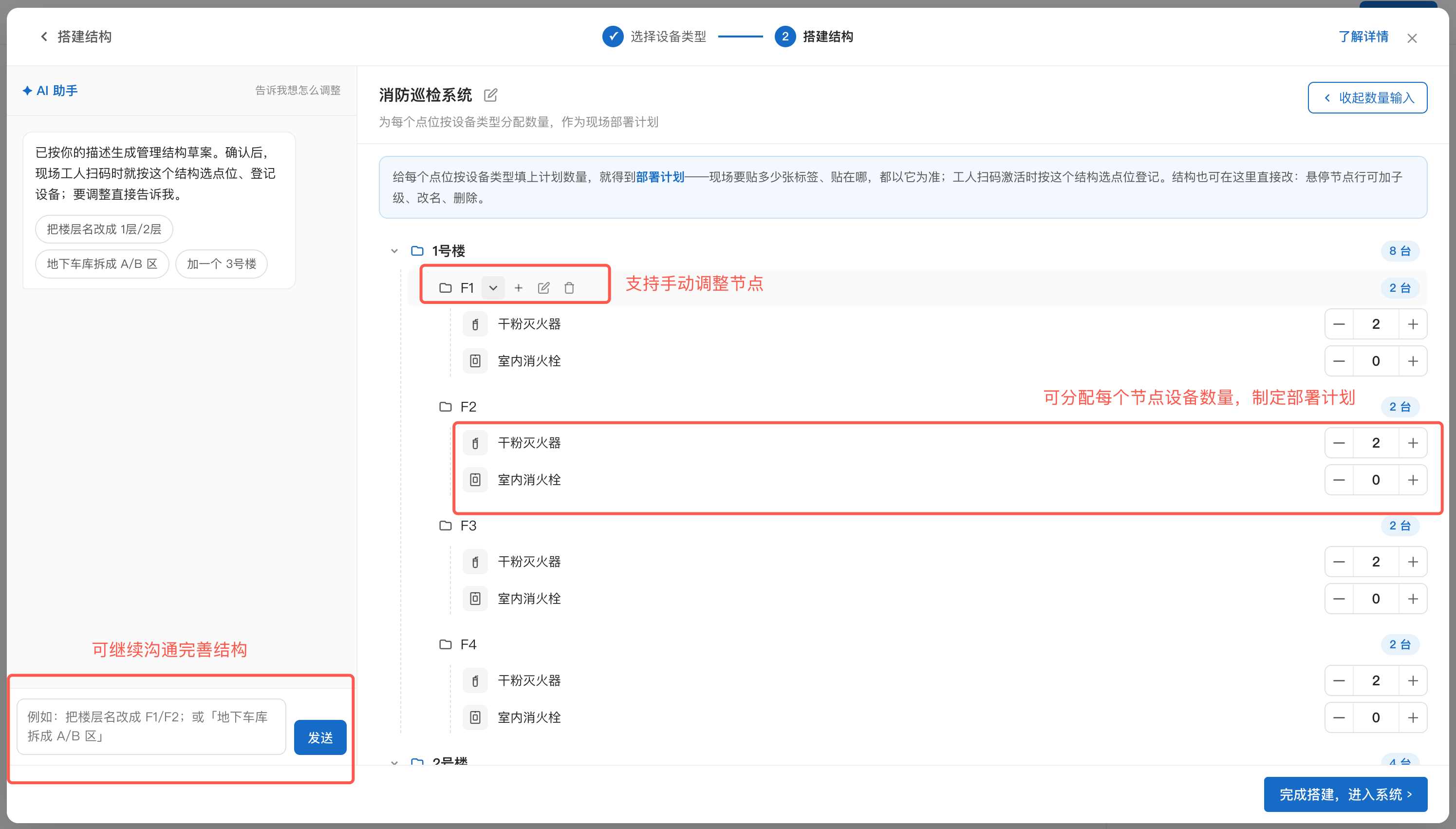Collapse the 1号楼 tree node
The width and height of the screenshot is (1456, 829).
394,251
